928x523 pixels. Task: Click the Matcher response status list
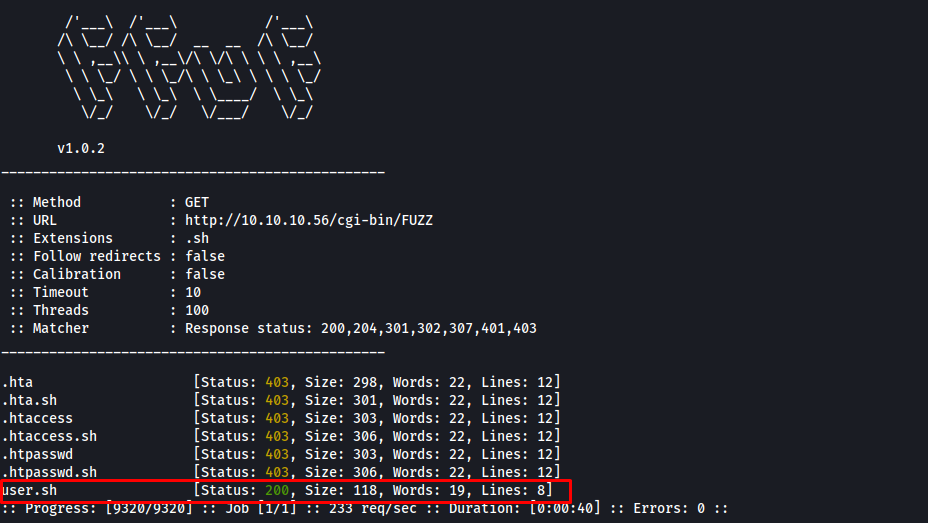point(361,328)
